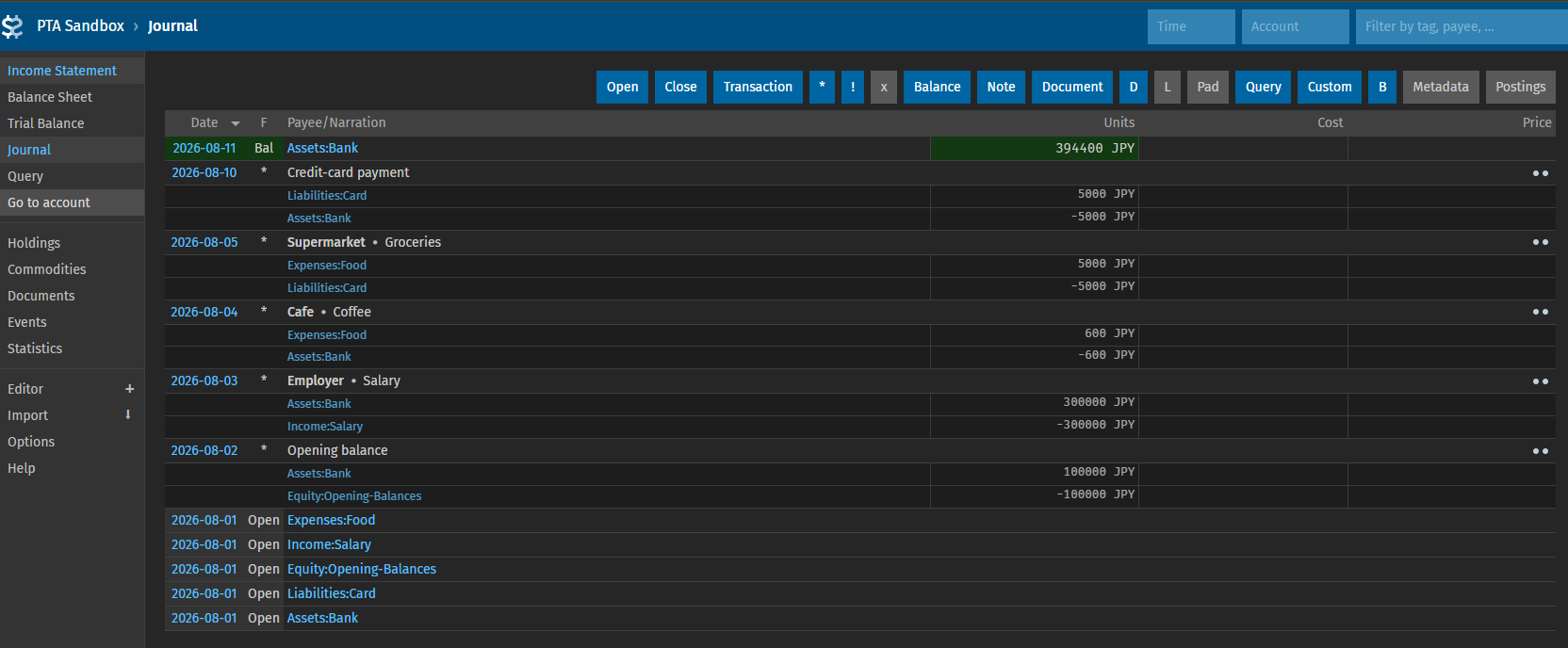Click the Fava logo icon

click(x=12, y=26)
